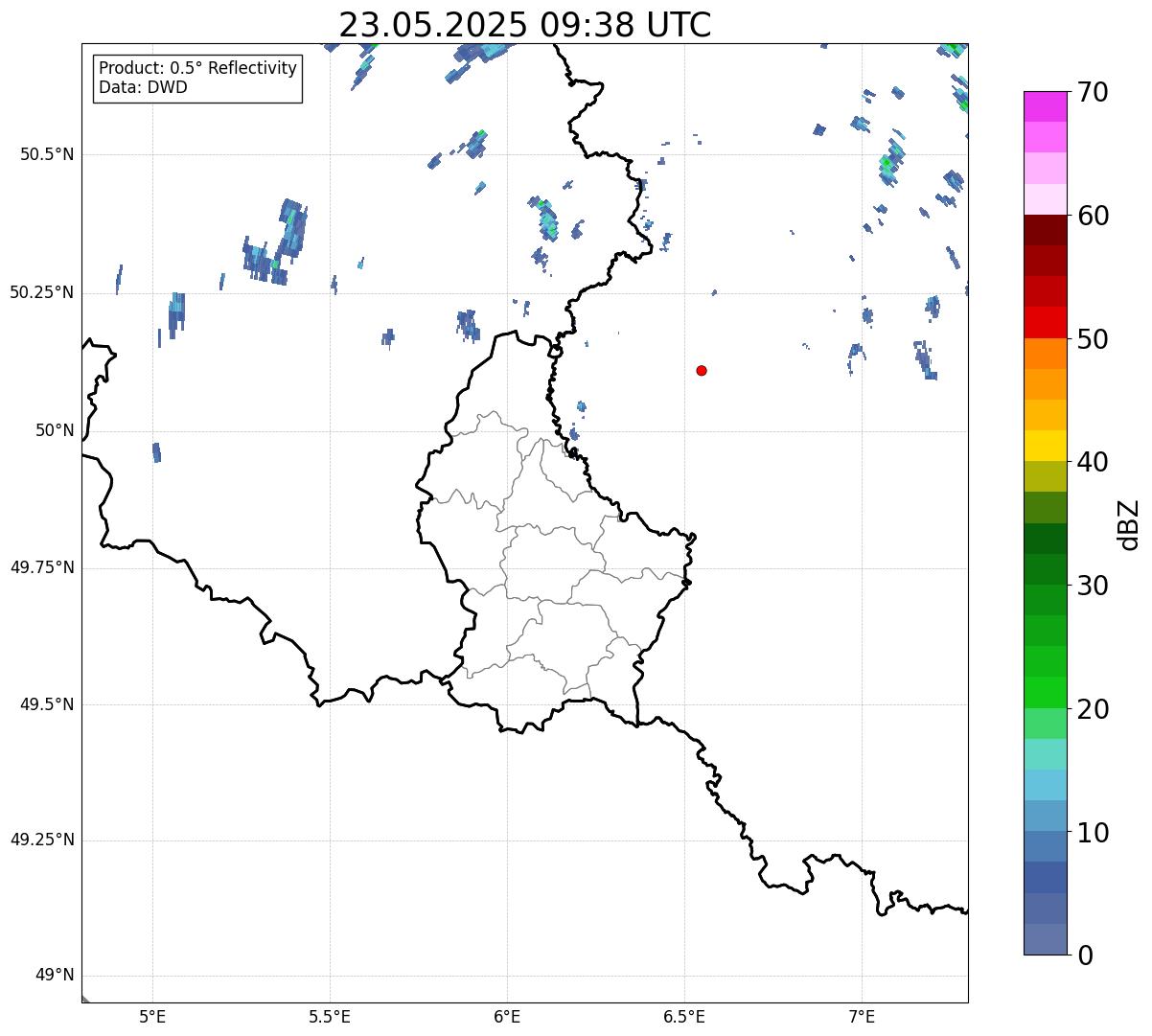1152x1036 pixels.
Task: Click the latitude label 49.75°N
Action: (41, 567)
